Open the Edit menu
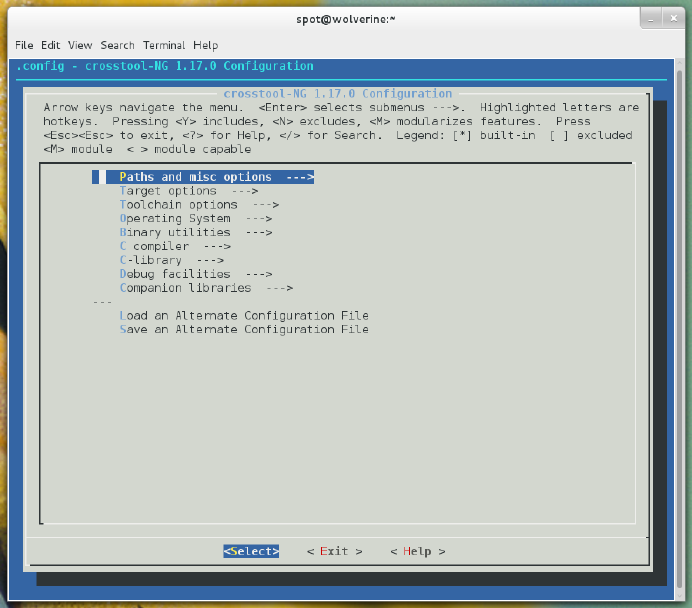This screenshot has height=608, width=692. tap(50, 45)
